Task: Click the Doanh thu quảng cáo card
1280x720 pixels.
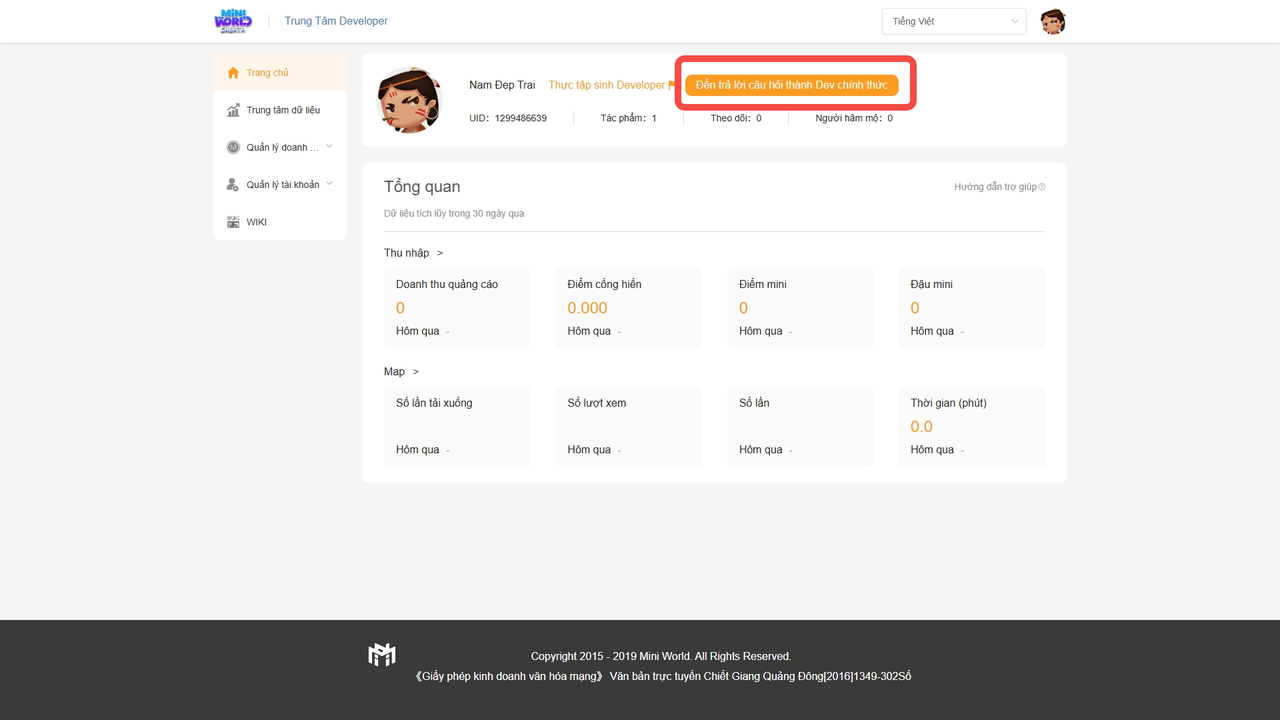Action: point(457,308)
